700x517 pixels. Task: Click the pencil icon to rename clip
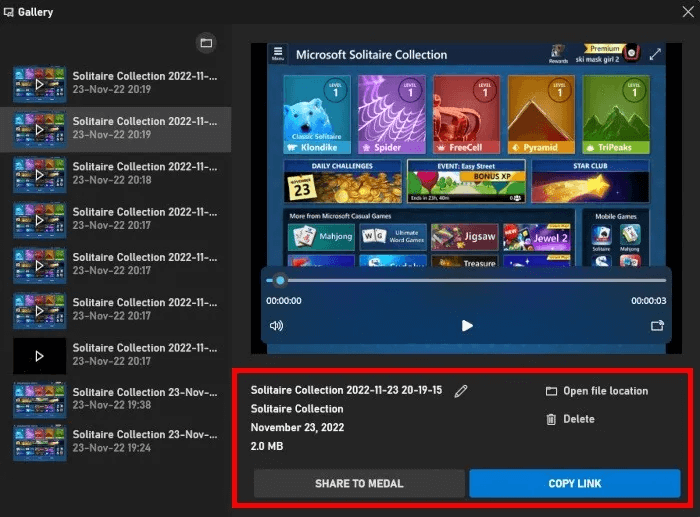(x=461, y=391)
